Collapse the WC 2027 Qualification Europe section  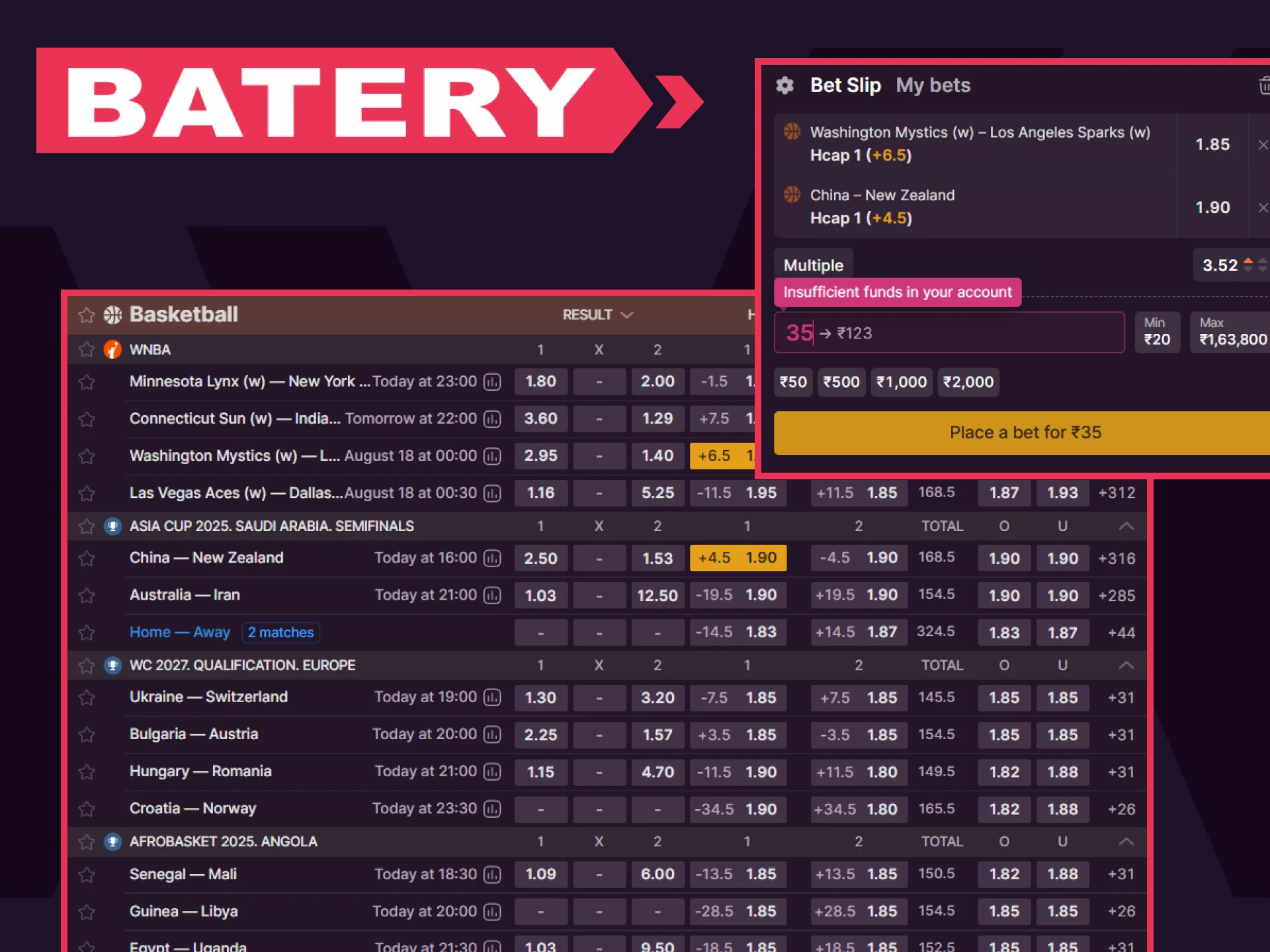(x=1126, y=665)
